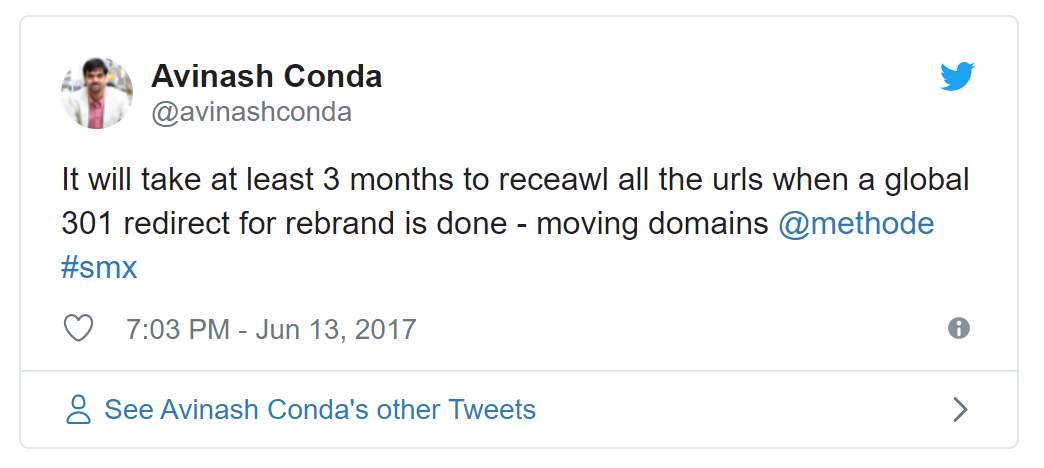Click the word 'global' in the tweet
This screenshot has height=468, width=1044.
tap(926, 181)
